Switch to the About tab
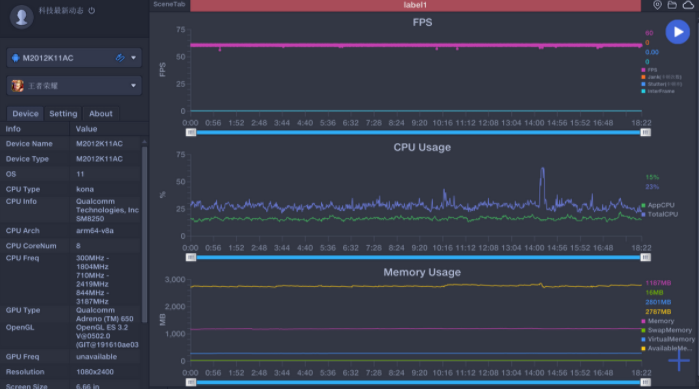 101,114
